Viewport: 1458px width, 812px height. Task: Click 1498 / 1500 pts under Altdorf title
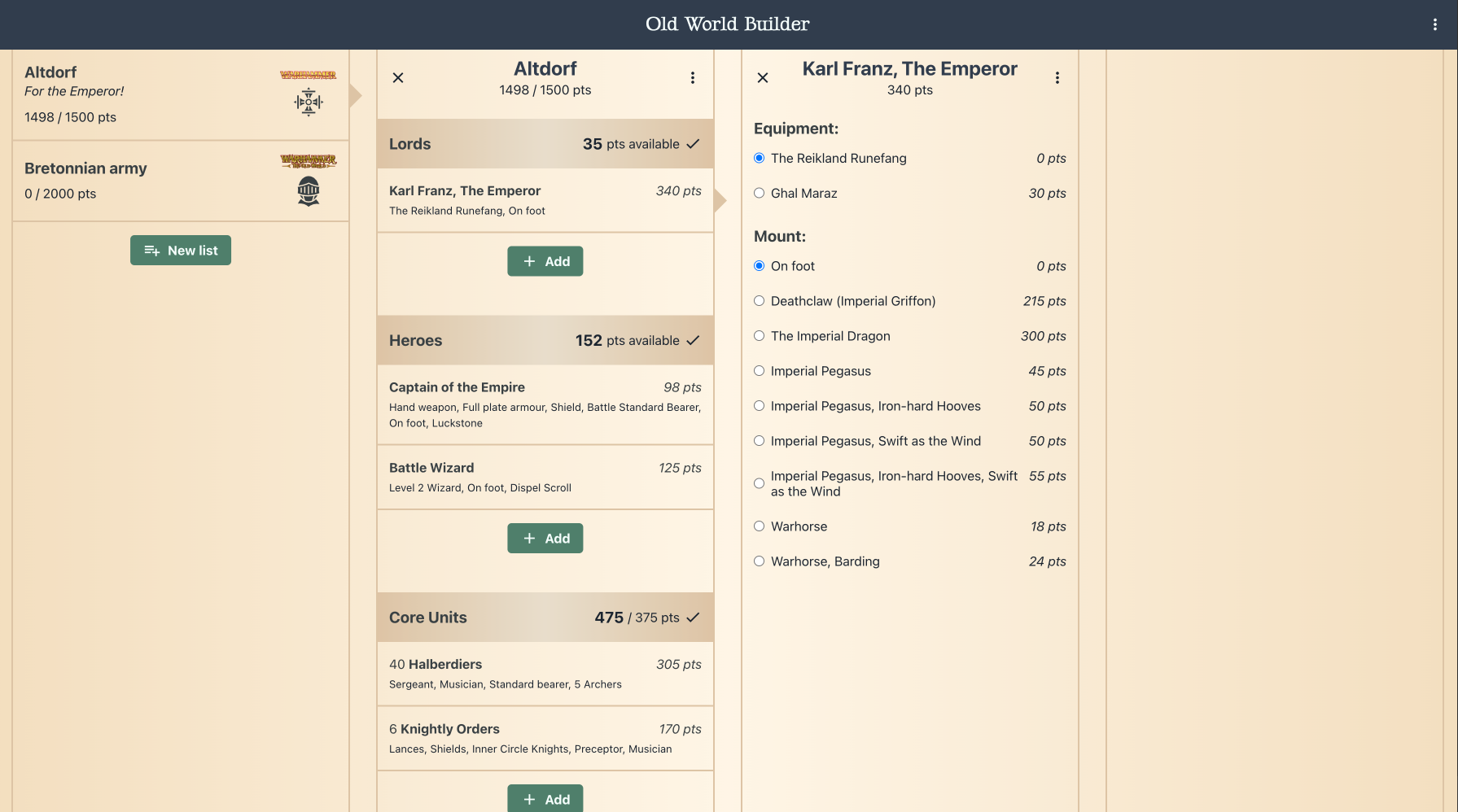545,90
